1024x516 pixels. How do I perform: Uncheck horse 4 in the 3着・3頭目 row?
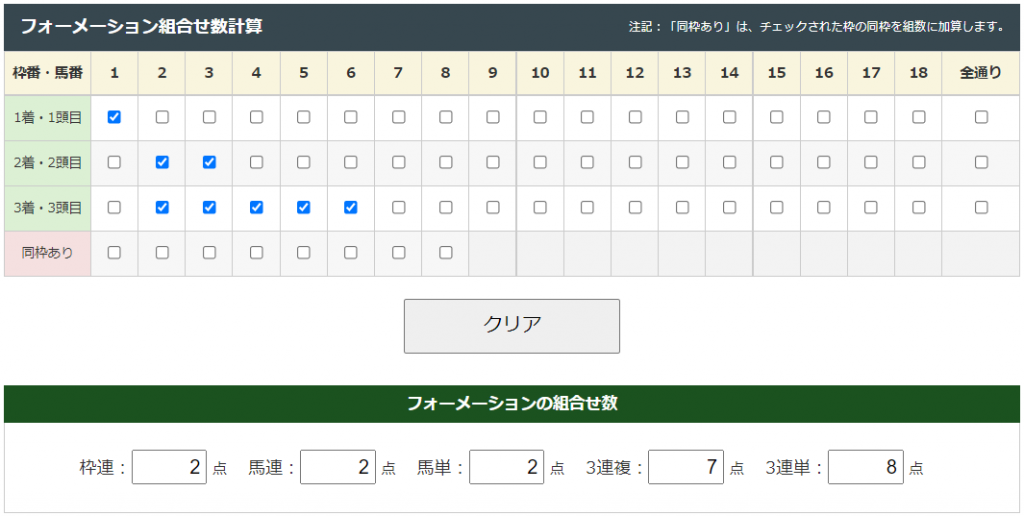tap(256, 207)
